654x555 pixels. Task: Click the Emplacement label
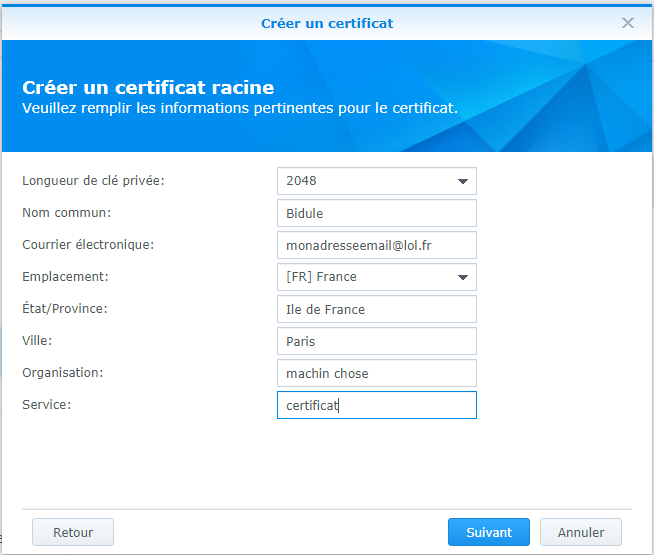pyautogui.click(x=65, y=276)
